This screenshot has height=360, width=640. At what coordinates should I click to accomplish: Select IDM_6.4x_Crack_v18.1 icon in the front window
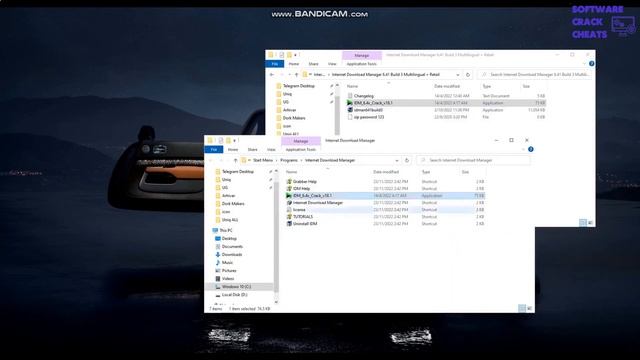tap(289, 196)
